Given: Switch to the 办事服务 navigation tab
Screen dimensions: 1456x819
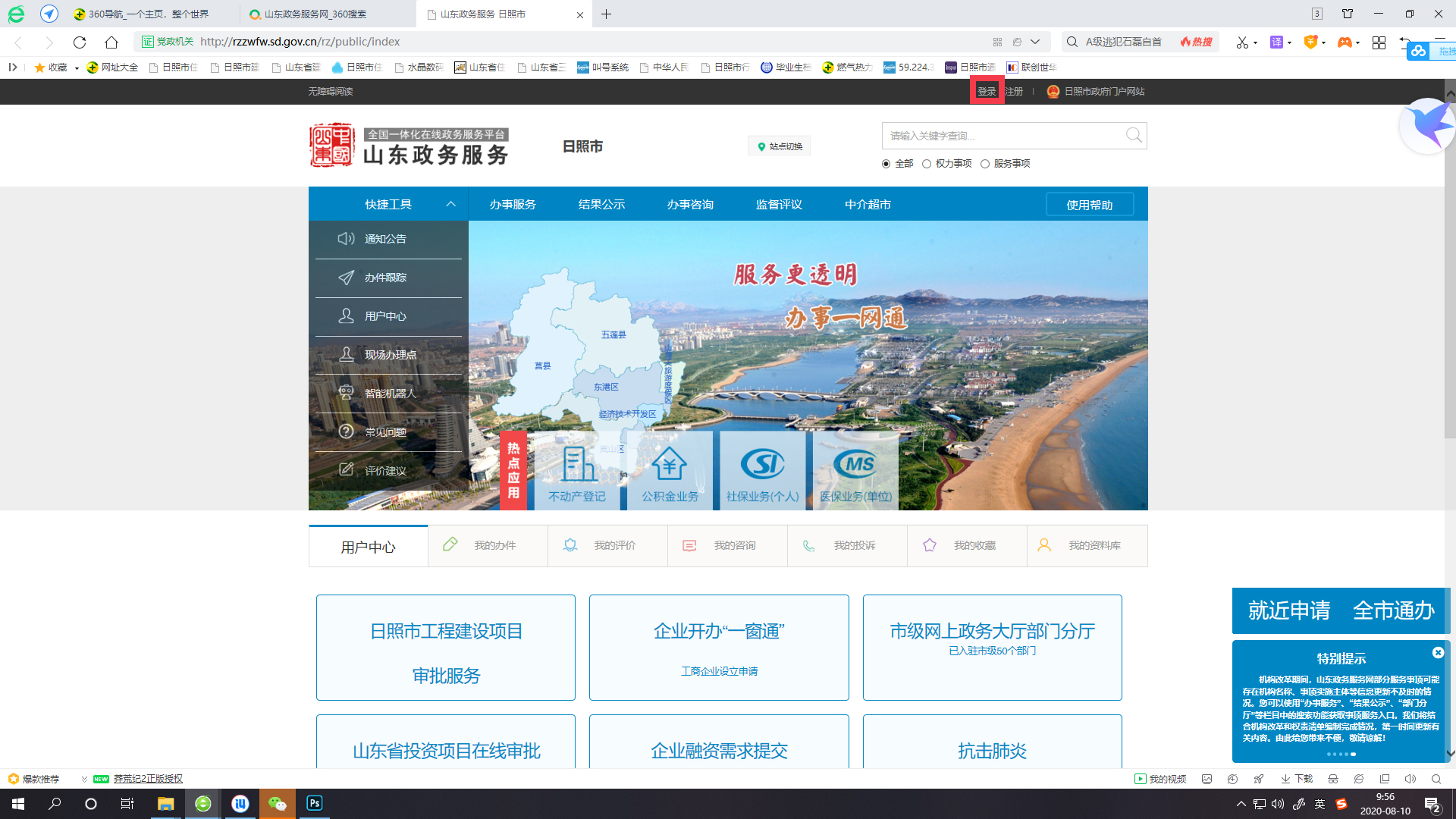Looking at the screenshot, I should [513, 204].
